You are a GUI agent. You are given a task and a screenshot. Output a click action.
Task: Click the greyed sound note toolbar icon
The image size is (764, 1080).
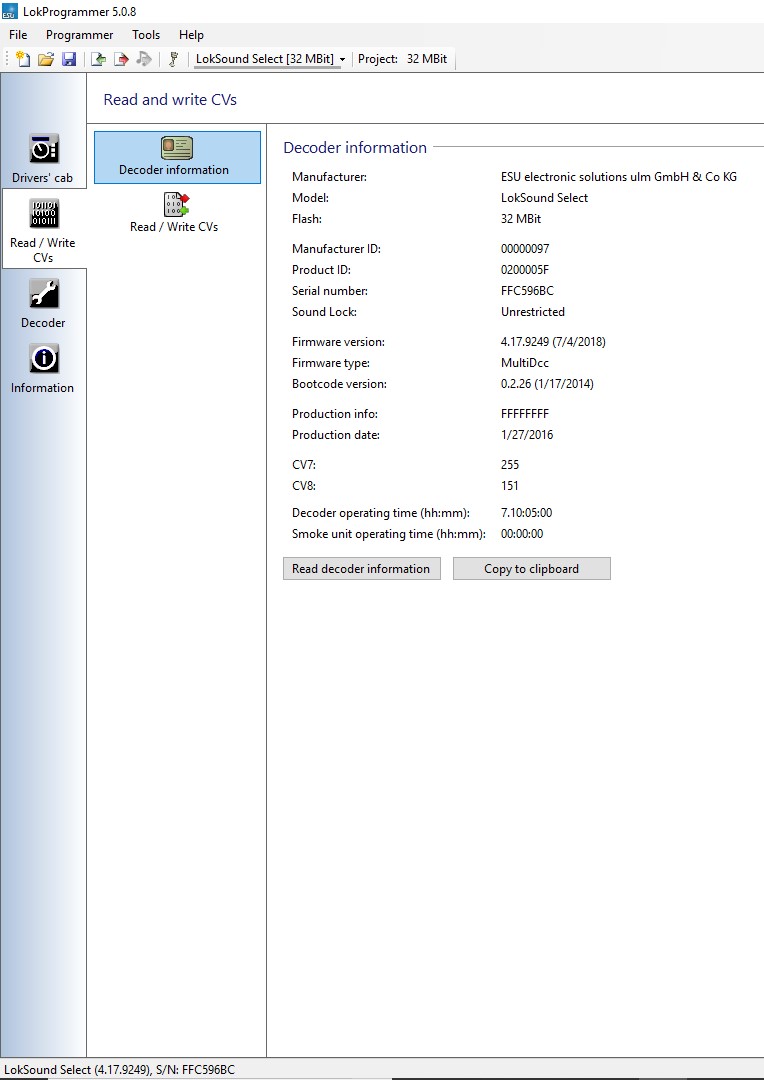click(144, 59)
